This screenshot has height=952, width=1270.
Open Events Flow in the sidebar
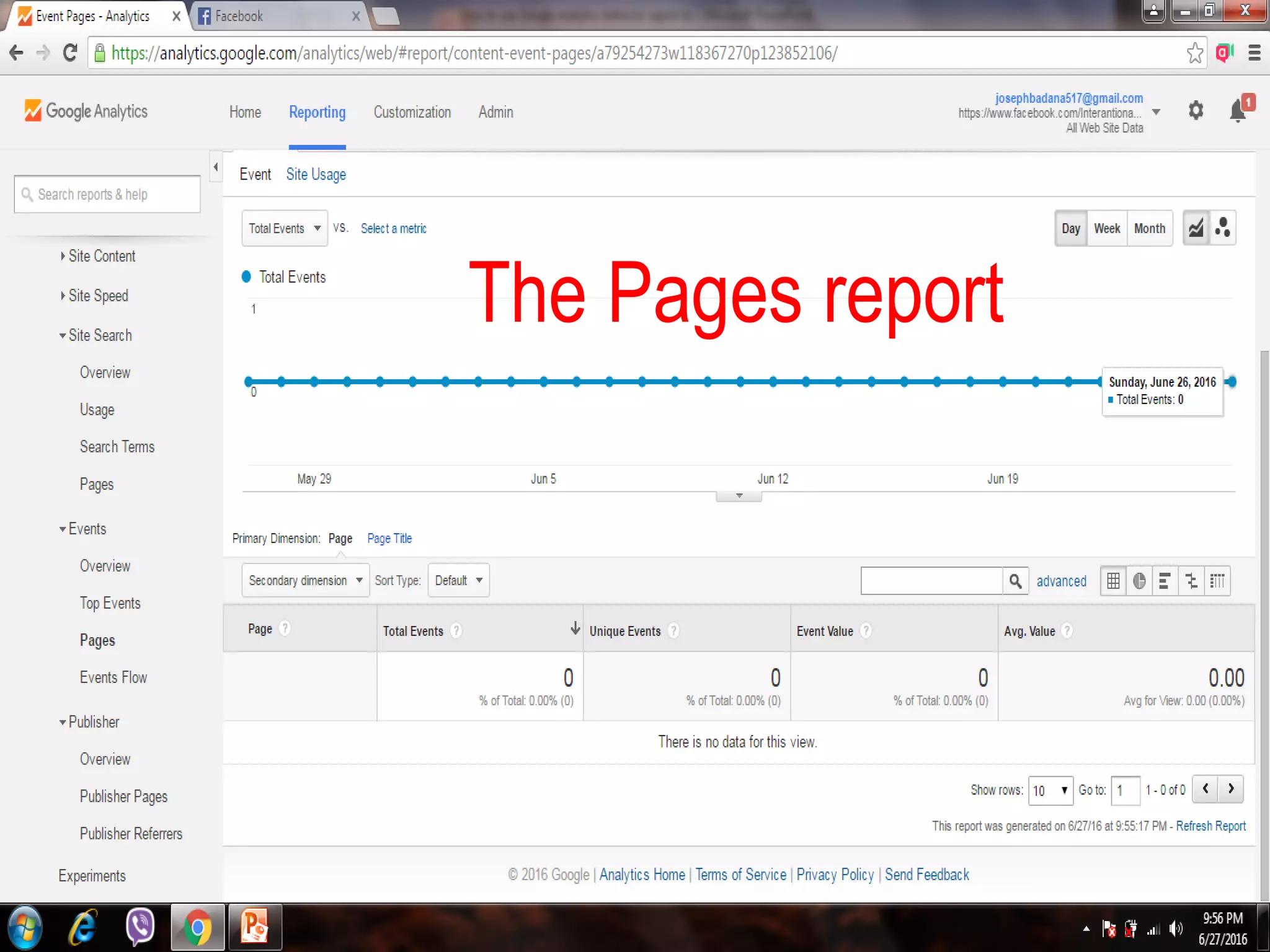113,677
